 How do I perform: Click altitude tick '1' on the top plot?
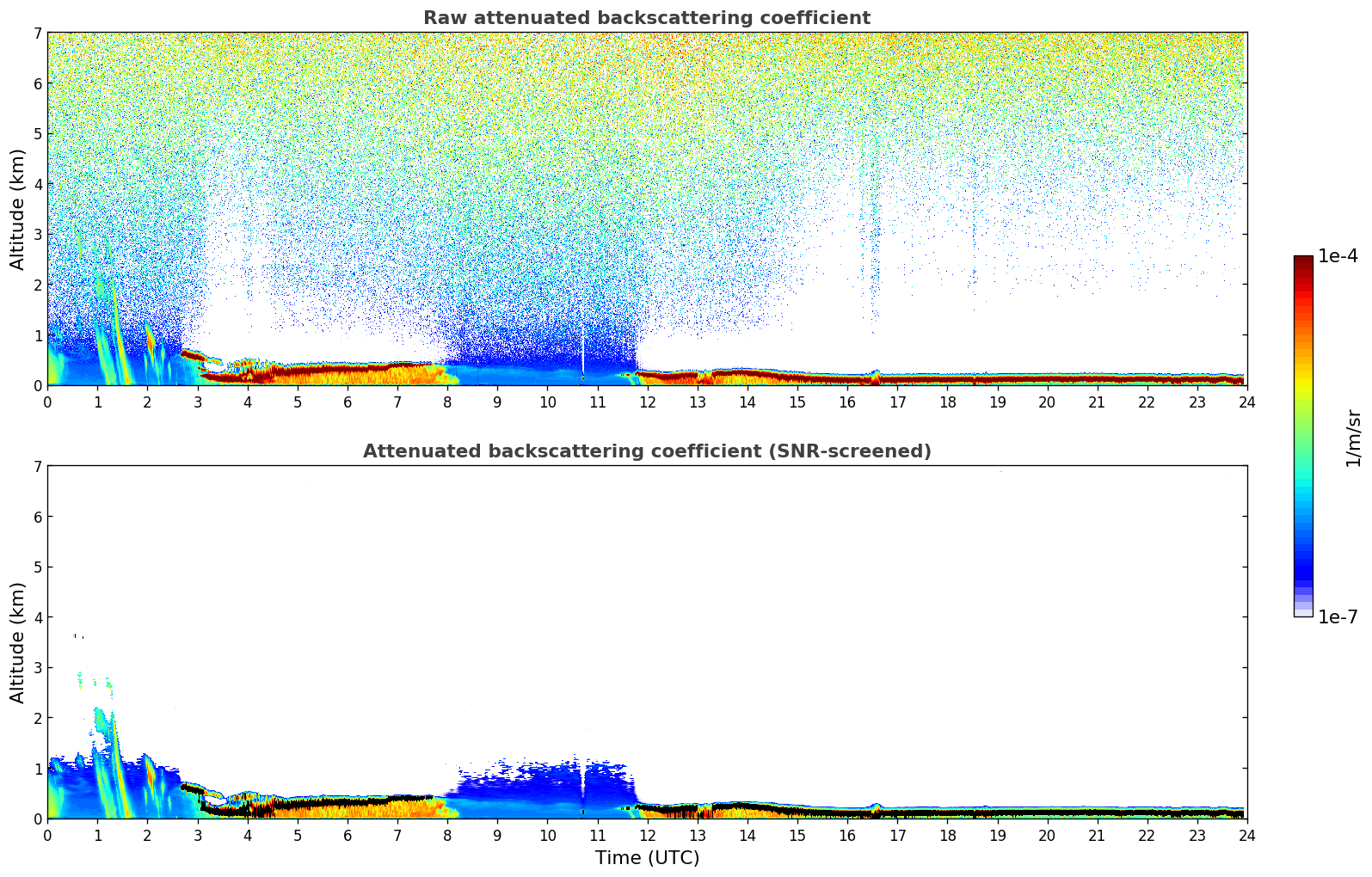38,335
